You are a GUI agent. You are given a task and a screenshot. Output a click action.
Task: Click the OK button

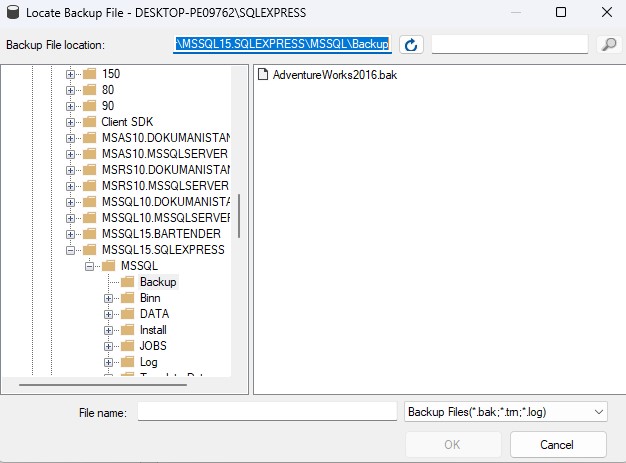453,444
